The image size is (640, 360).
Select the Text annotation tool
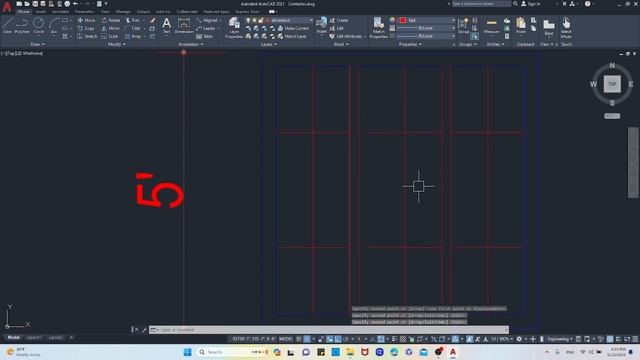(x=167, y=26)
